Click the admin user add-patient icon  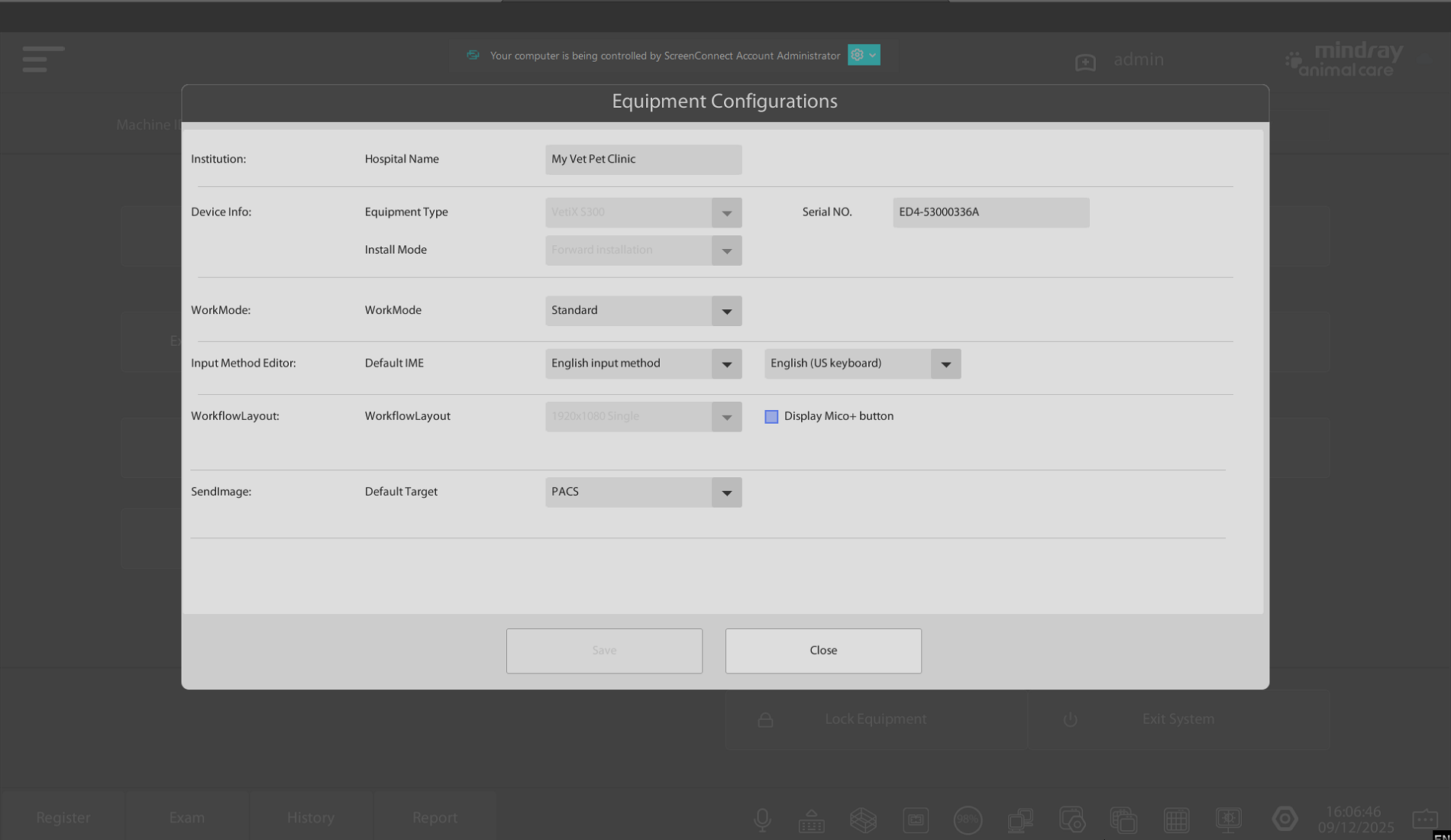point(1085,62)
